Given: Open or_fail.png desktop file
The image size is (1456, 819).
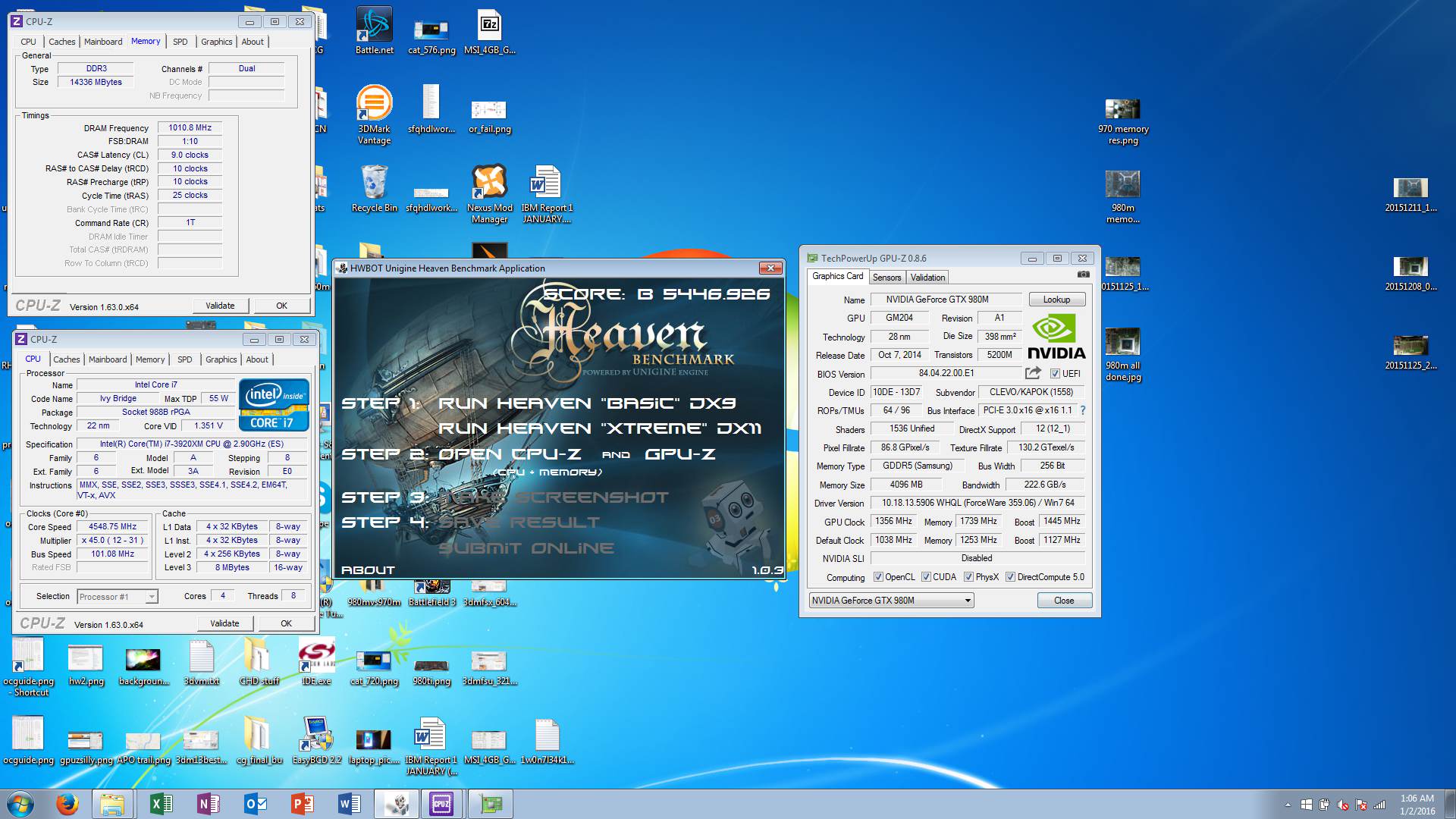Looking at the screenshot, I should click(489, 115).
